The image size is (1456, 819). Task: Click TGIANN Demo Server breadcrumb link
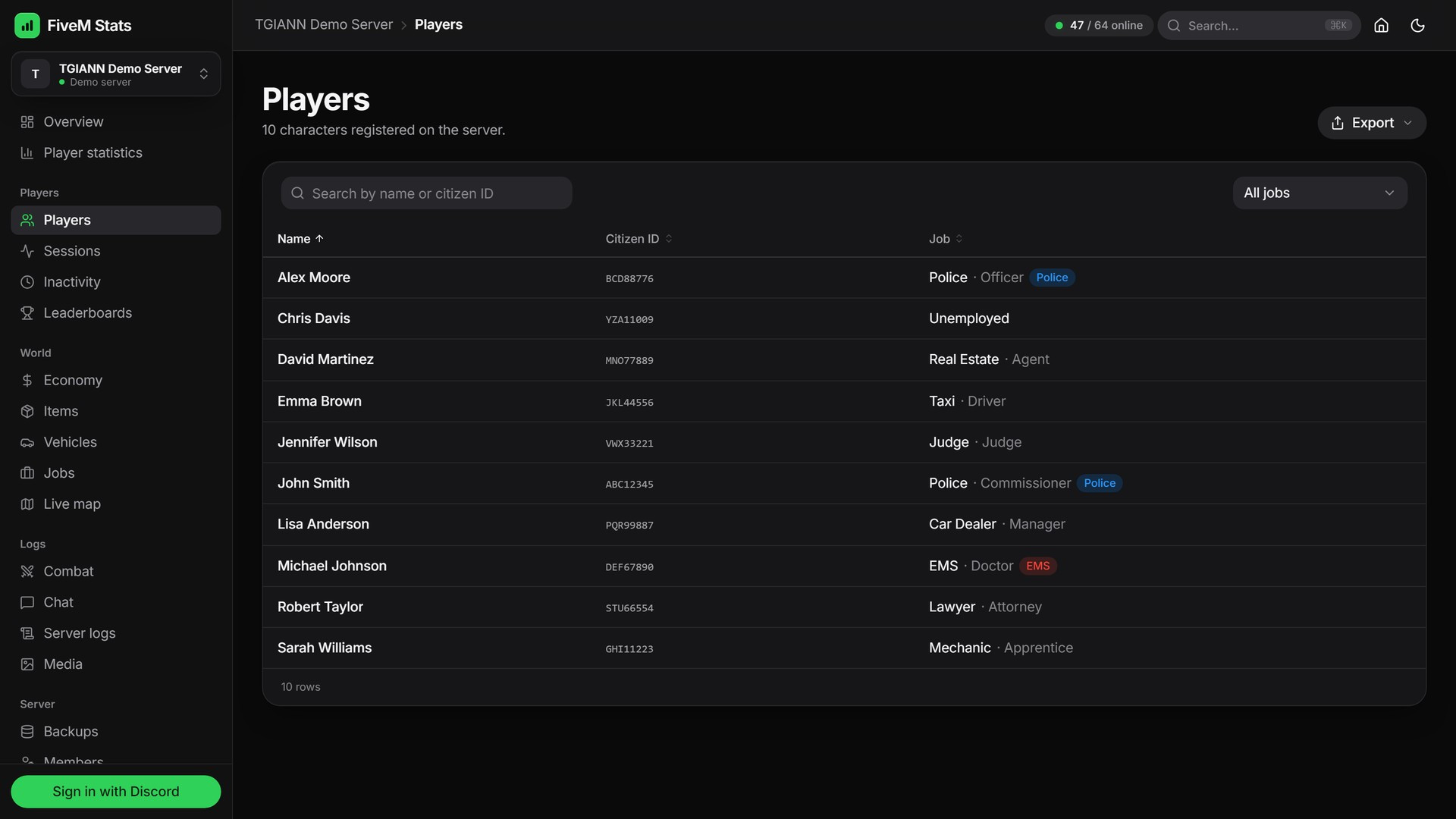coord(324,25)
